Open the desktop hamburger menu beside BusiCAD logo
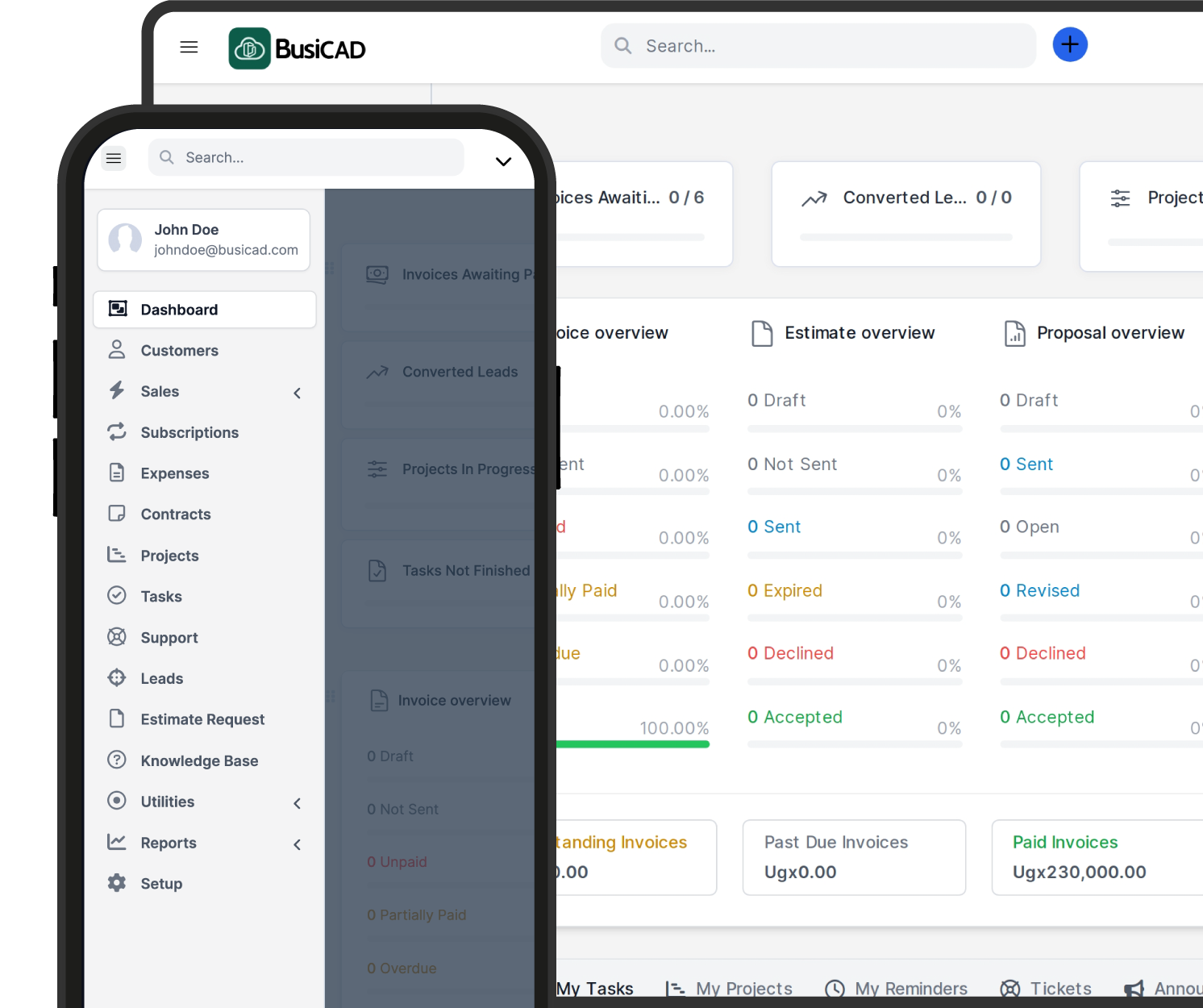This screenshot has height=1008, width=1203. tap(189, 47)
